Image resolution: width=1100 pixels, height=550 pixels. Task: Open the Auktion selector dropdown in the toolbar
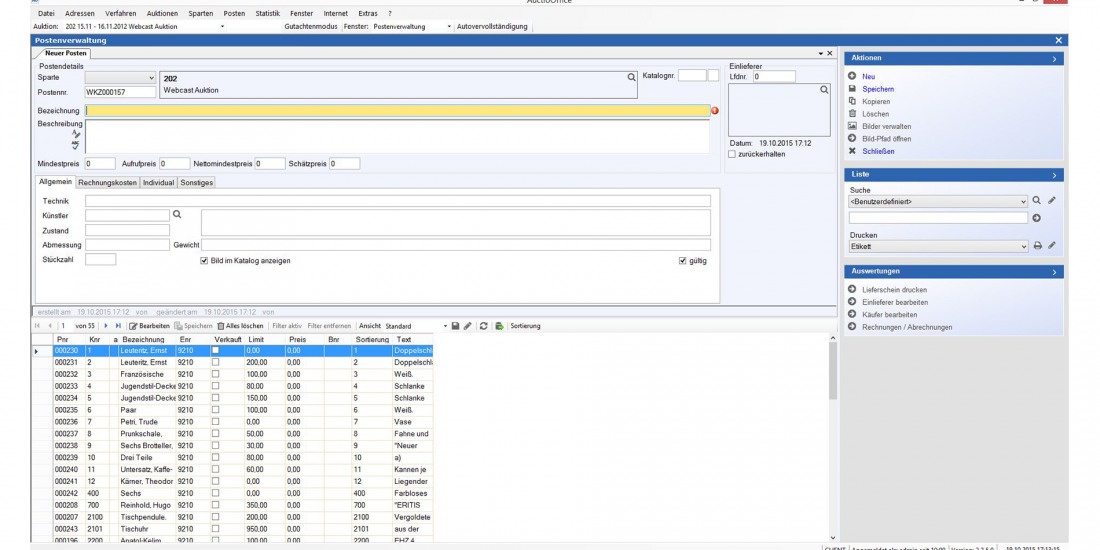pyautogui.click(x=222, y=27)
